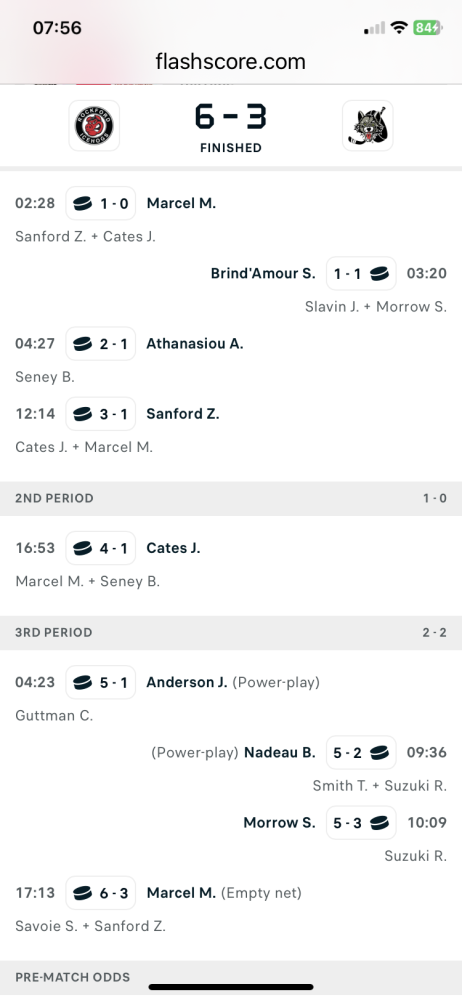The width and height of the screenshot is (462, 1000).
Task: Tap the 5-3 goal puck badge
Action: (x=361, y=823)
